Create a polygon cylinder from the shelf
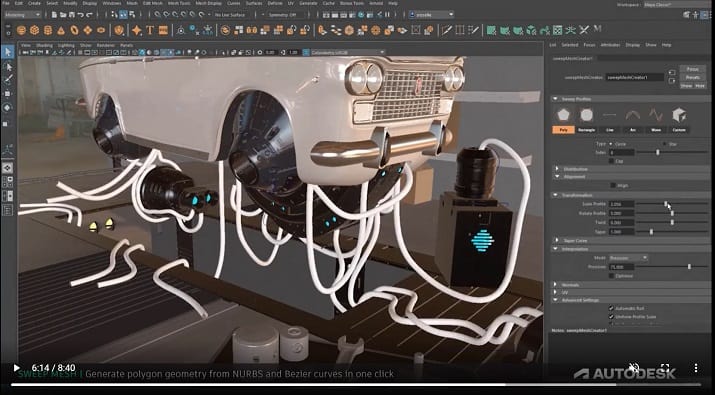This screenshot has width=715, height=395. pyautogui.click(x=47, y=31)
